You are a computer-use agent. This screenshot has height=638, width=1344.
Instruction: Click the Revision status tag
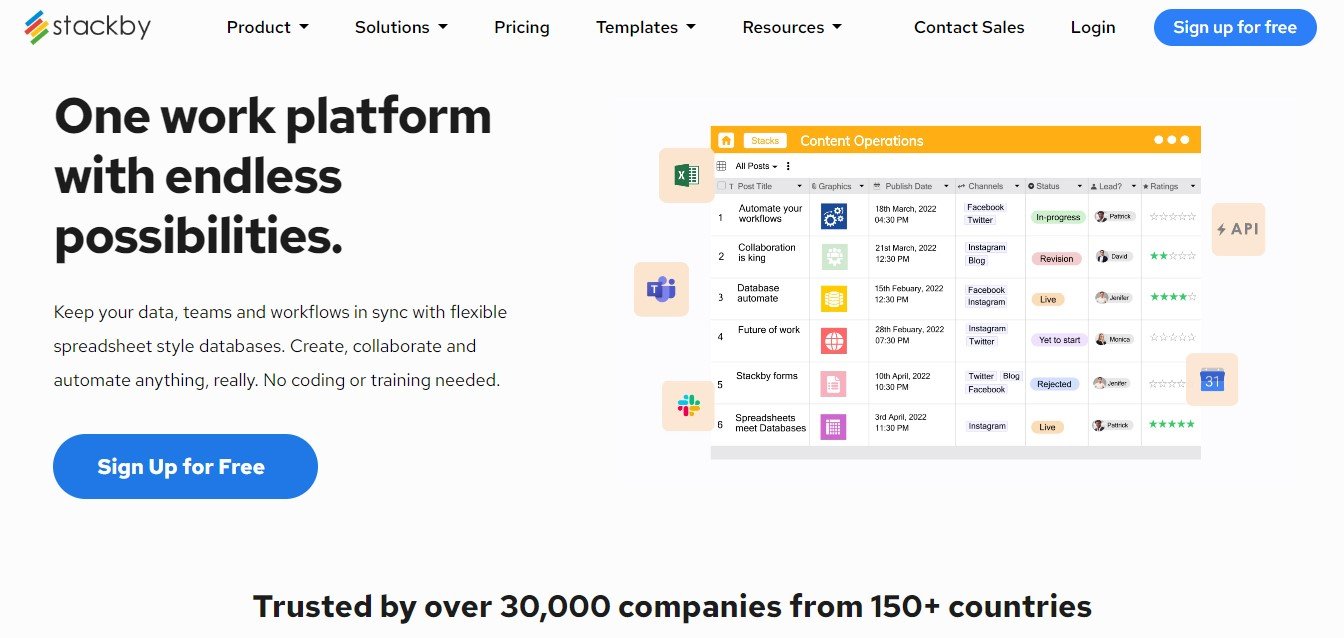(x=1056, y=259)
